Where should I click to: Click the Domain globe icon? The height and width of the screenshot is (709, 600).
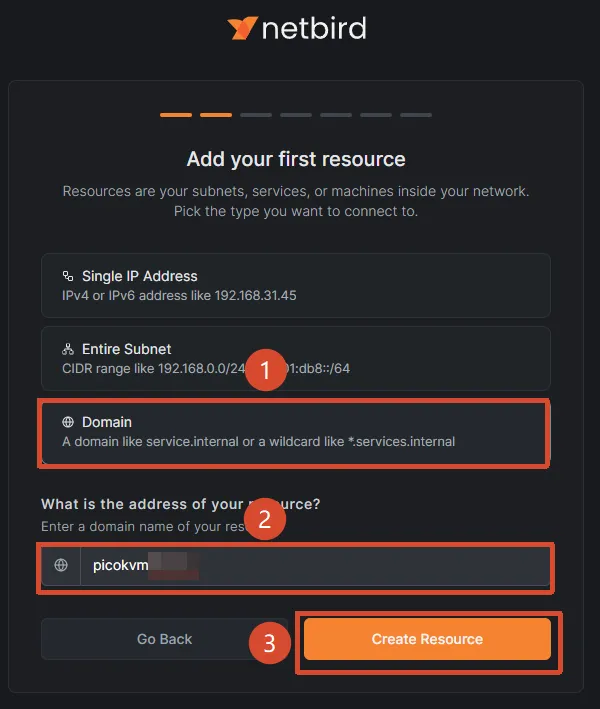[x=68, y=422]
